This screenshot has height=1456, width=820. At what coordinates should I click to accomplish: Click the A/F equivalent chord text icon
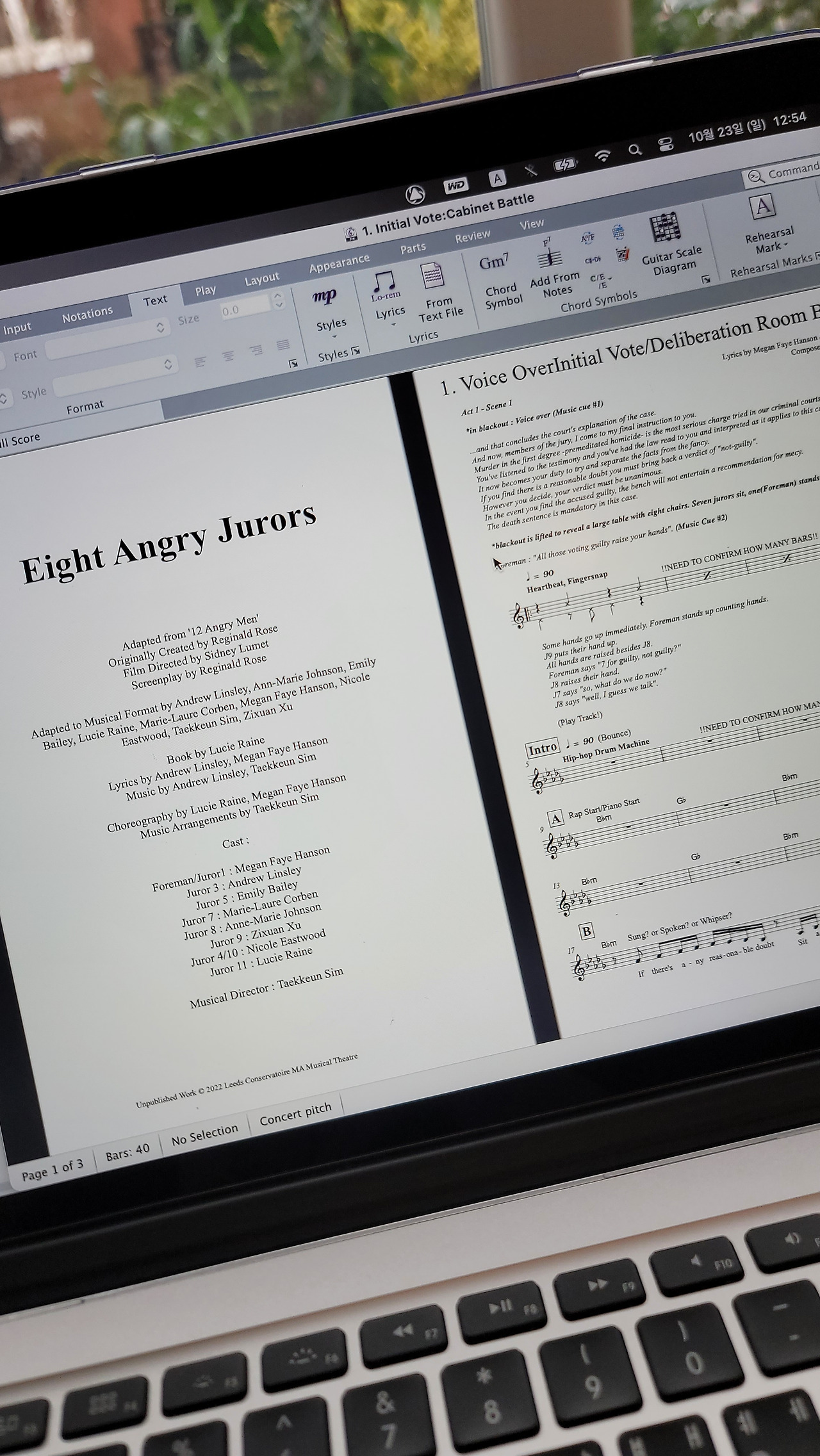(x=587, y=238)
